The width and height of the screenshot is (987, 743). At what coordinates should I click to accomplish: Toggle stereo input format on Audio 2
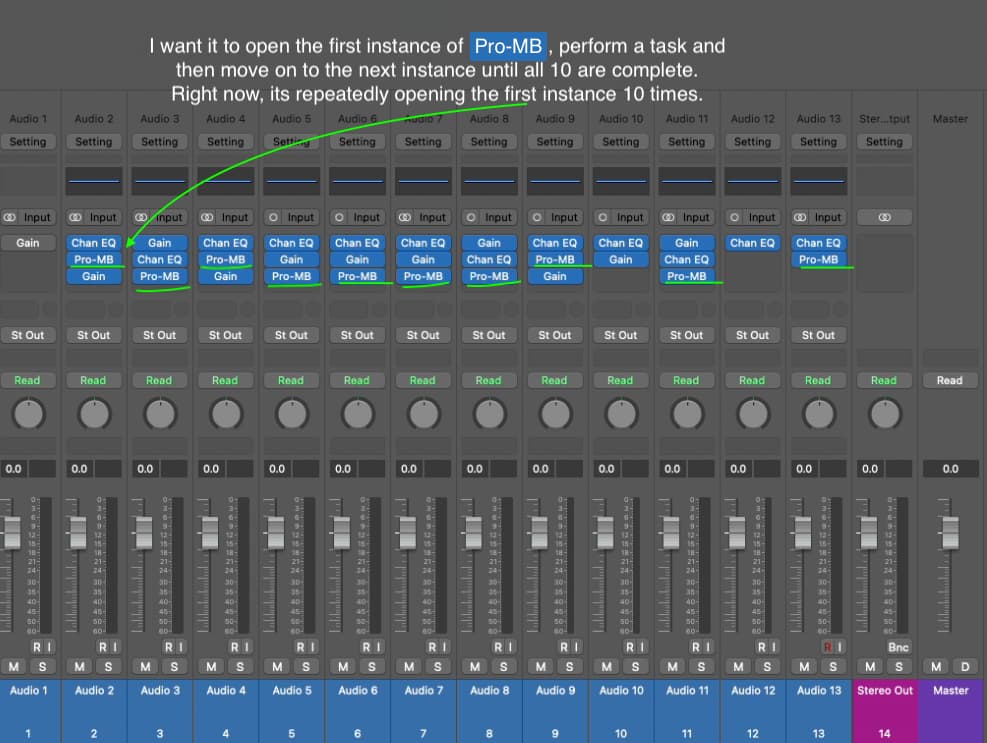coord(76,217)
